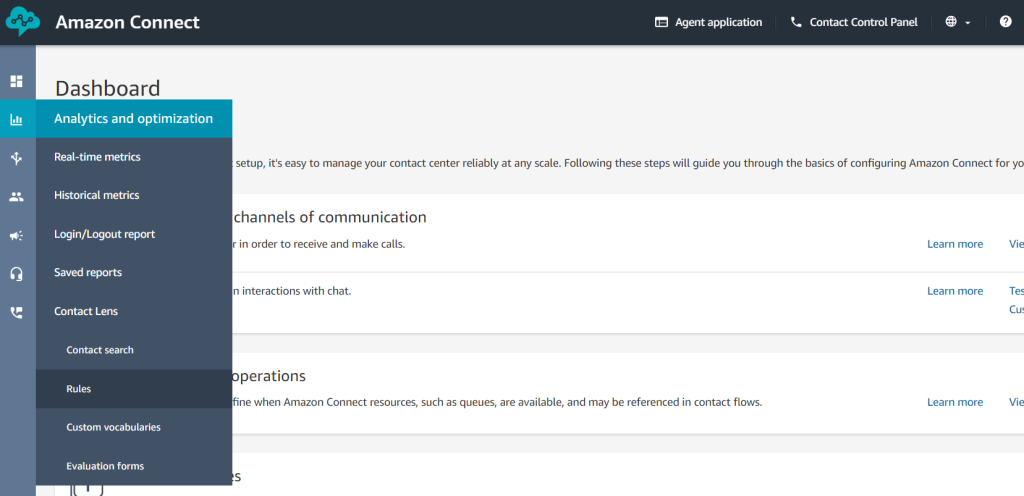Select the Analytics bar chart sidebar icon
The width and height of the screenshot is (1024, 496).
(16, 120)
